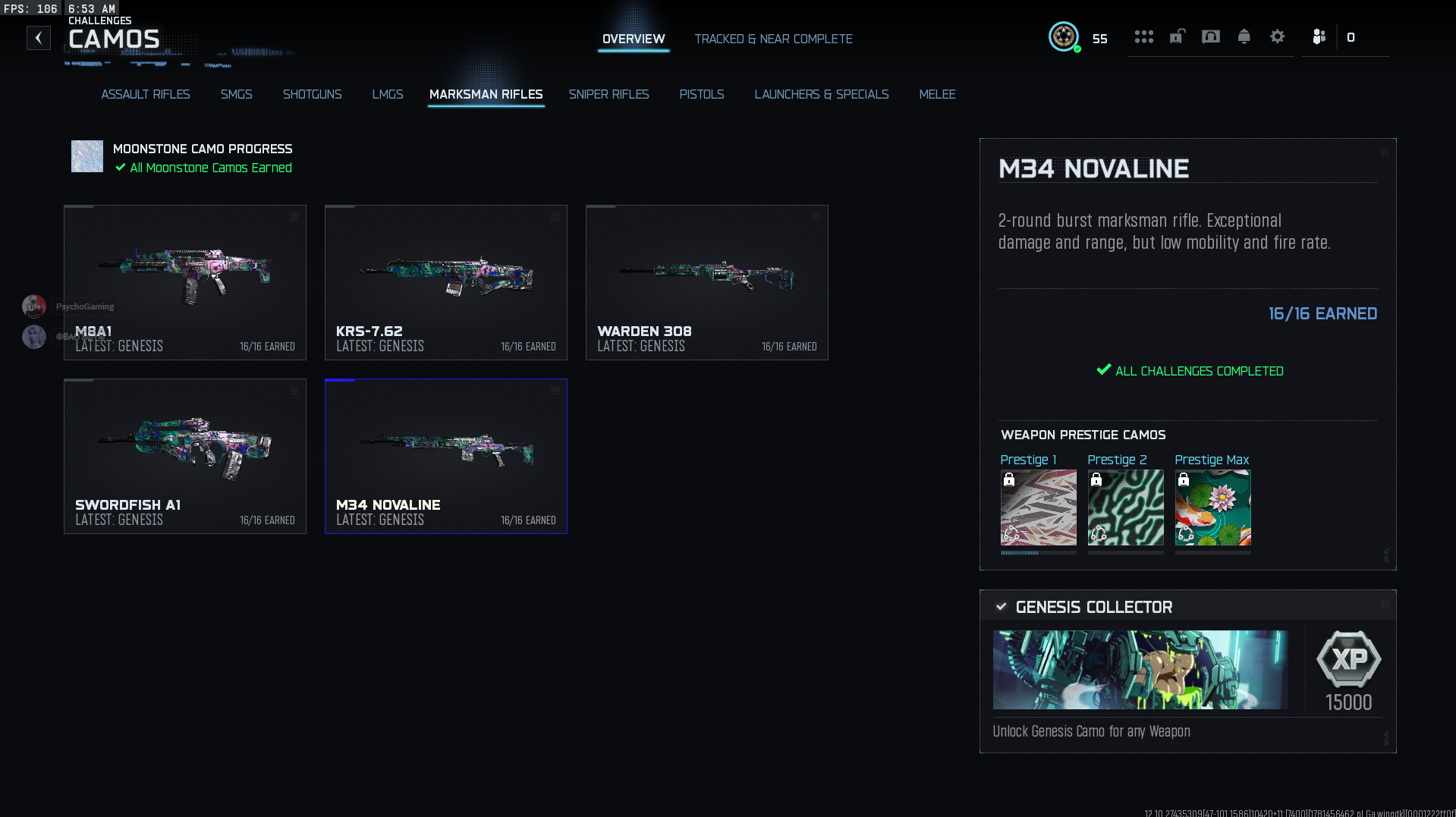Click the Genesis Collector calling card image

pos(1140,670)
